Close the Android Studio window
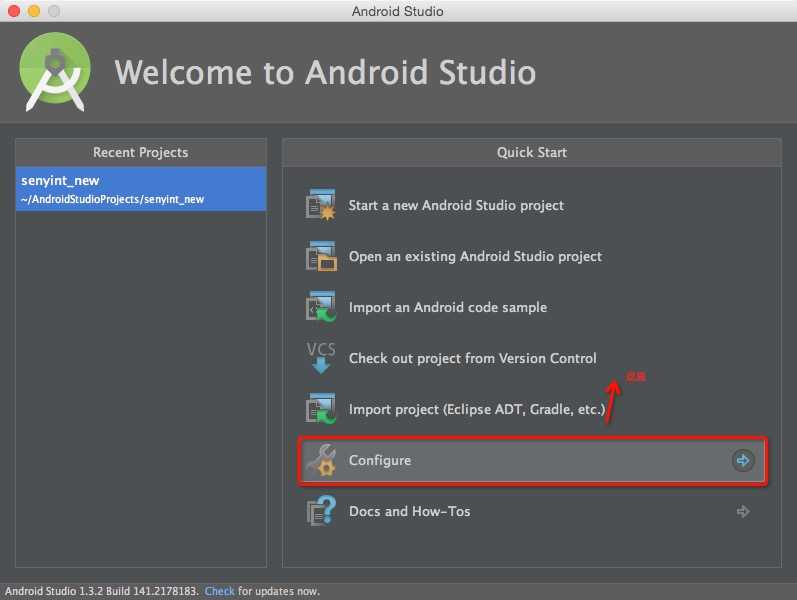Screen dimensions: 797x600 point(14,11)
